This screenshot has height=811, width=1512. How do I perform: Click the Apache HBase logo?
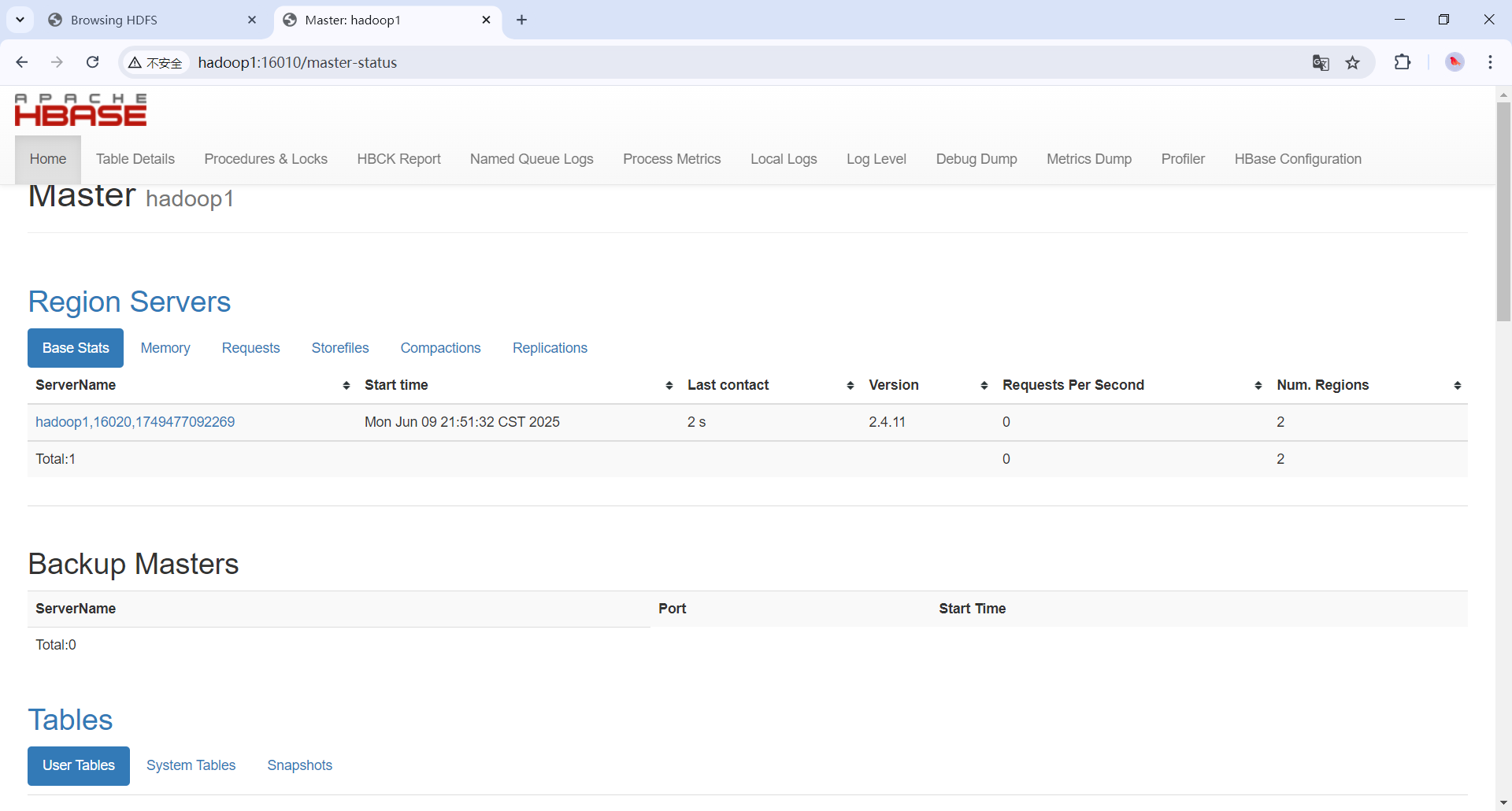[80, 110]
